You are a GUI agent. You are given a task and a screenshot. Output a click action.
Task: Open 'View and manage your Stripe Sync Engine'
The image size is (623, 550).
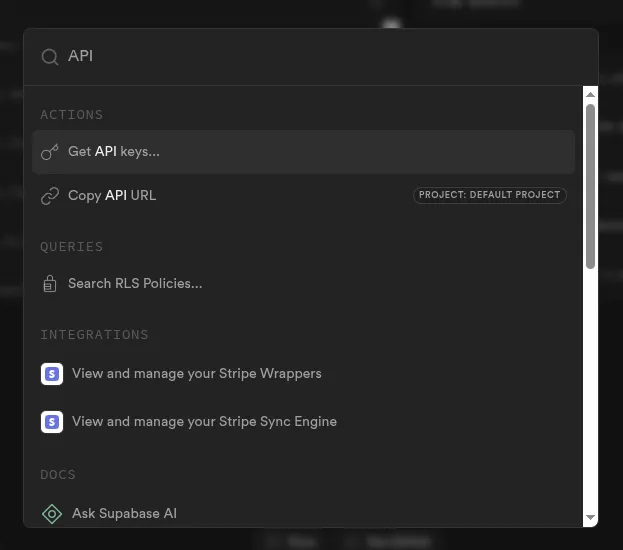coord(204,422)
